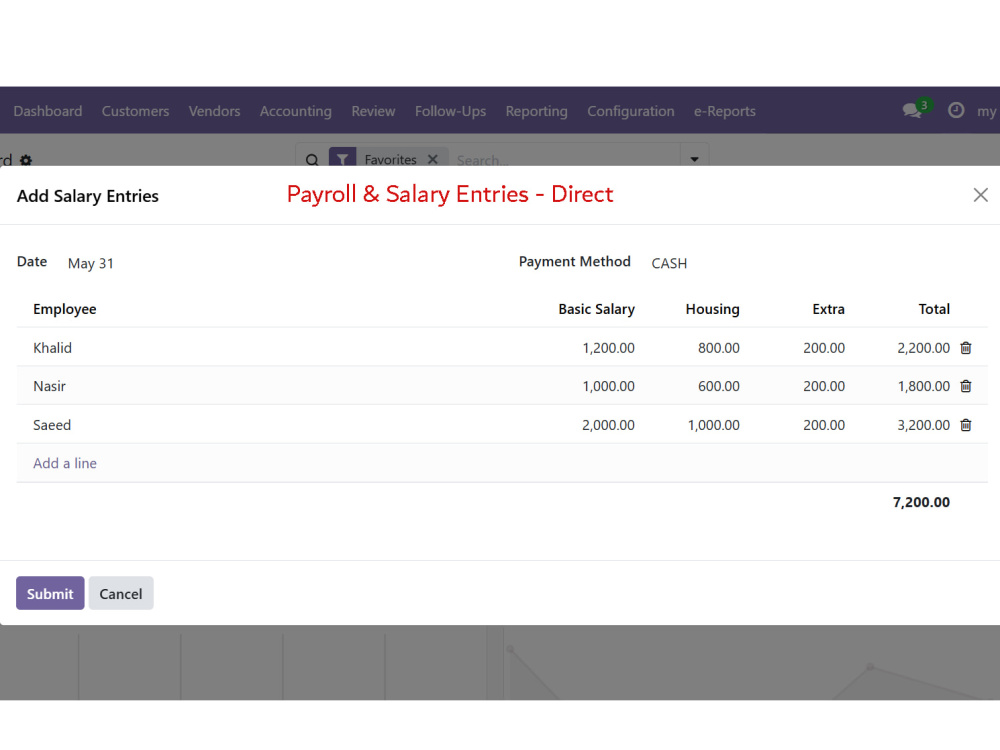Open the Customers menu
The image size is (1000, 750).
[x=135, y=111]
